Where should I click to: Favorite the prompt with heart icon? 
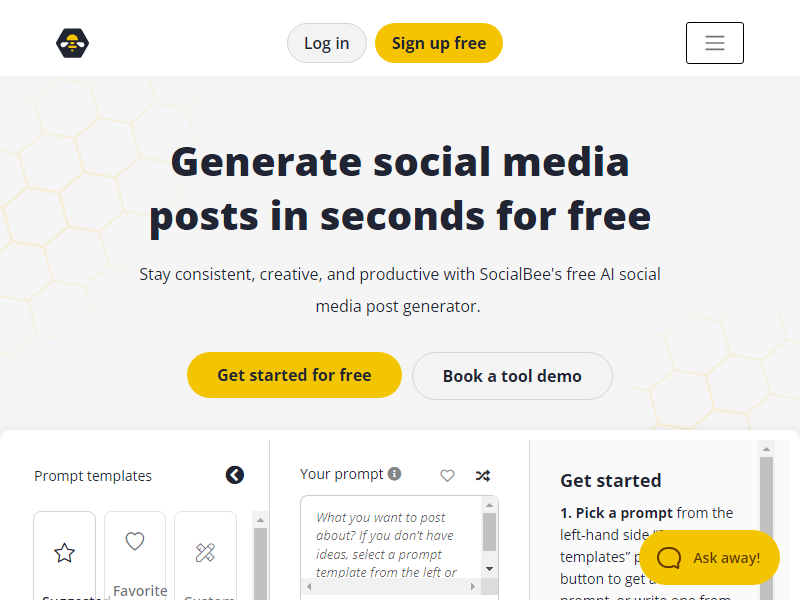pyautogui.click(x=447, y=476)
